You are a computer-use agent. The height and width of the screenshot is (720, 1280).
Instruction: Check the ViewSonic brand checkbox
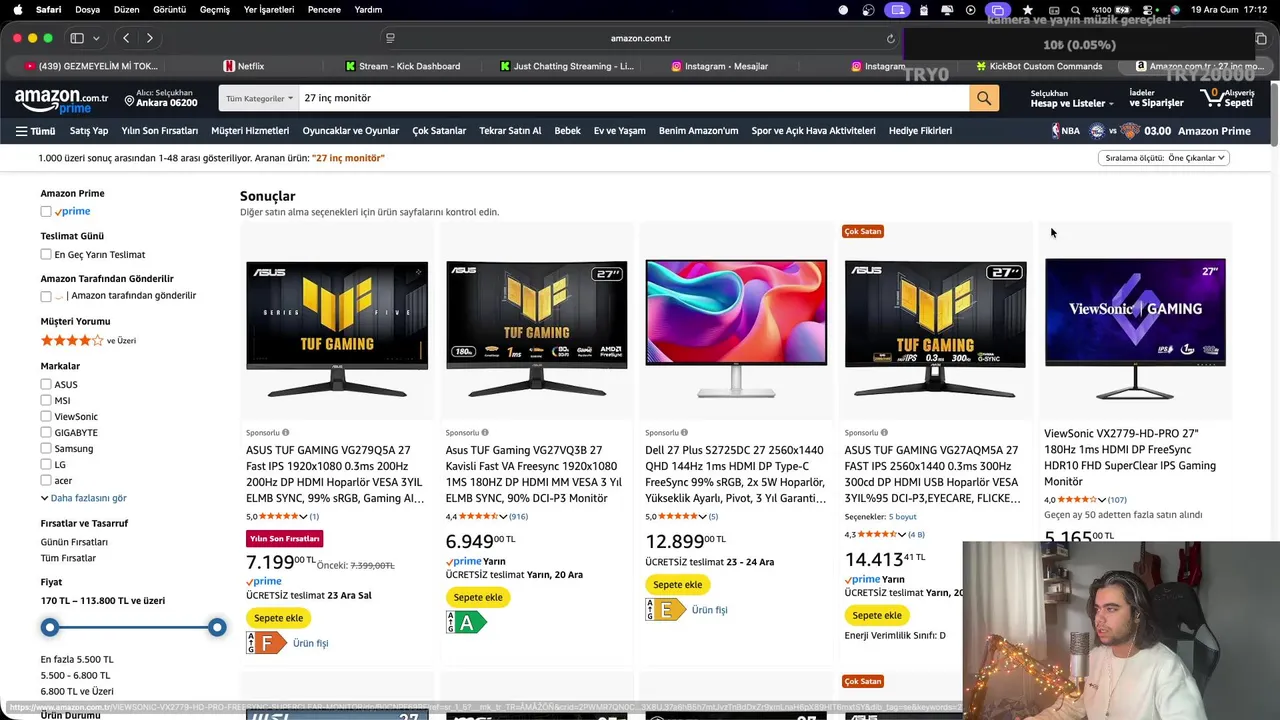click(46, 416)
